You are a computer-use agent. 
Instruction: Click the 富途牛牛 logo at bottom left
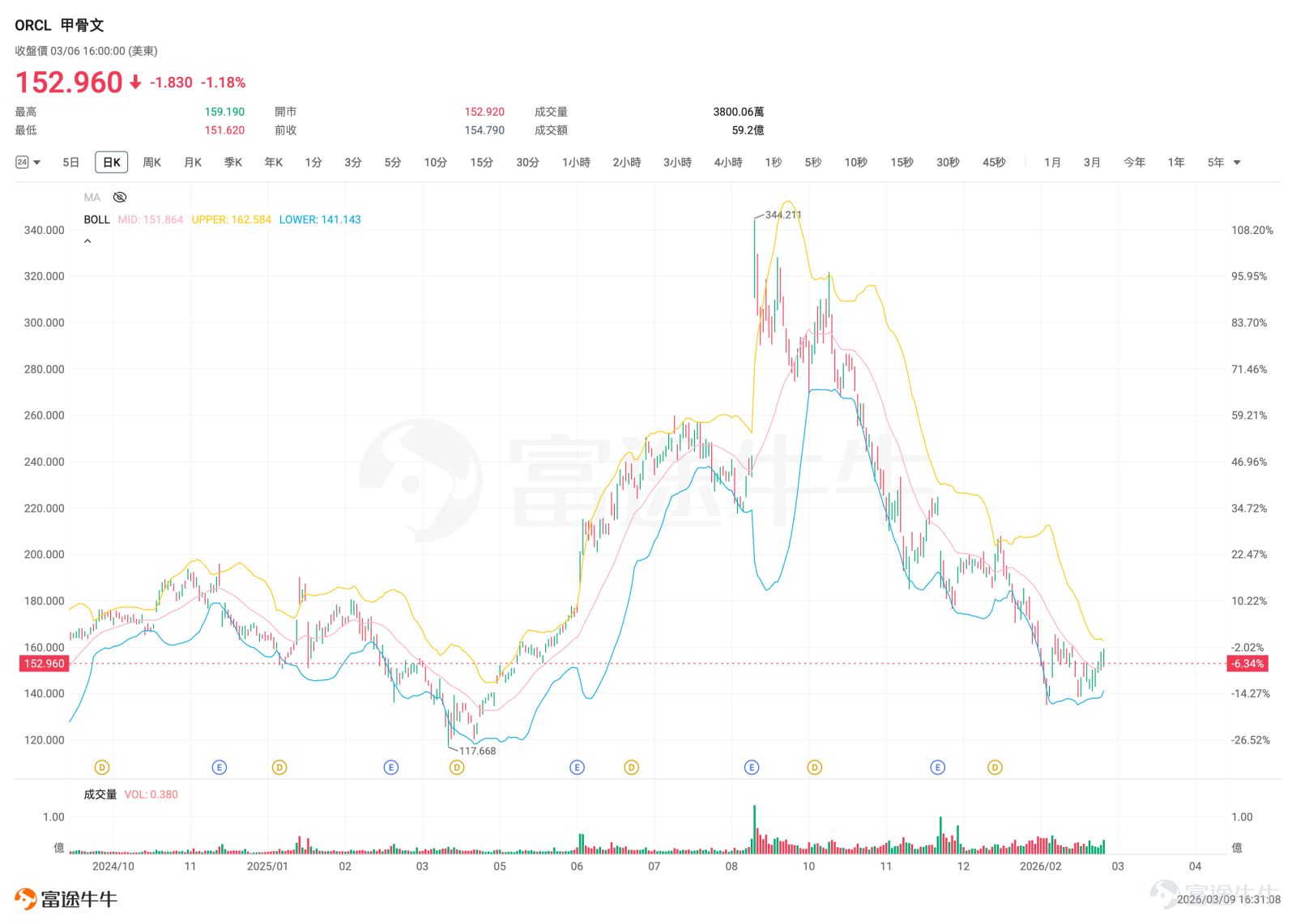coord(66,899)
